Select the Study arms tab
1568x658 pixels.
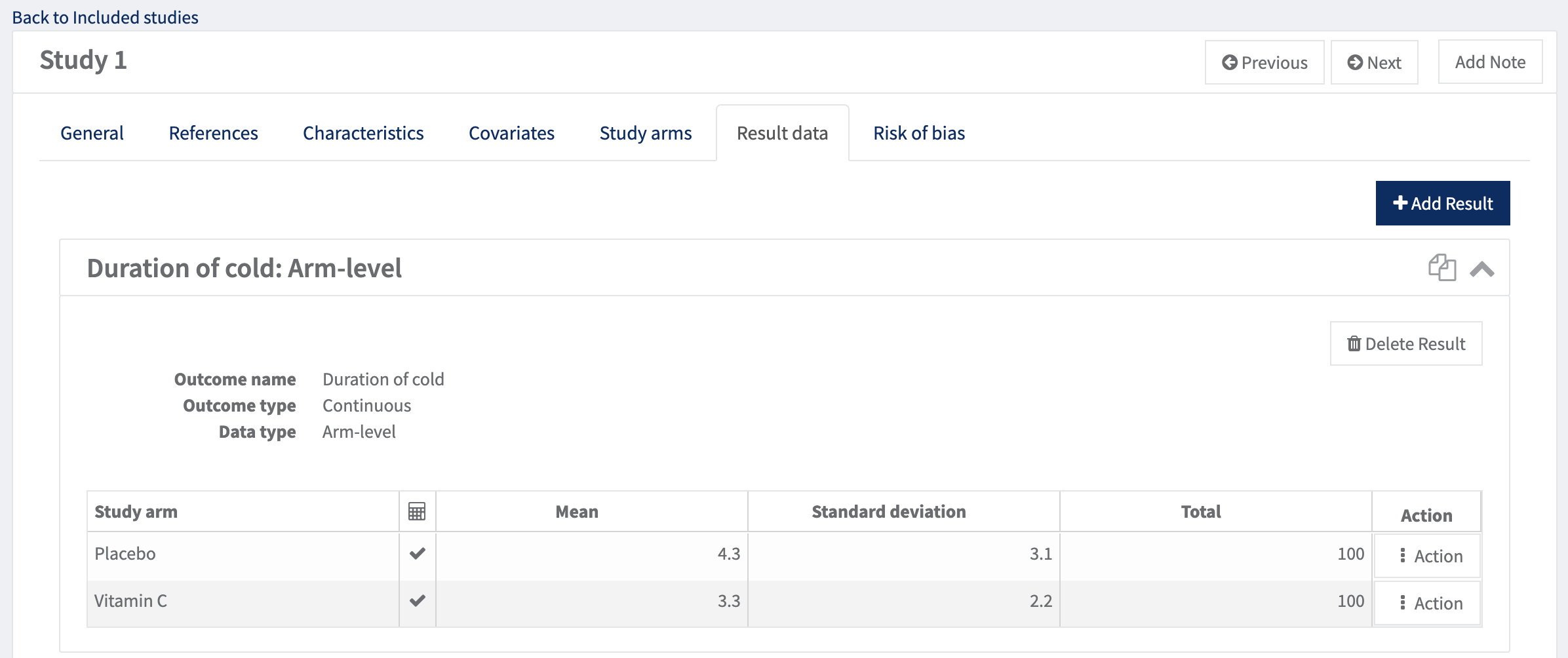click(646, 134)
